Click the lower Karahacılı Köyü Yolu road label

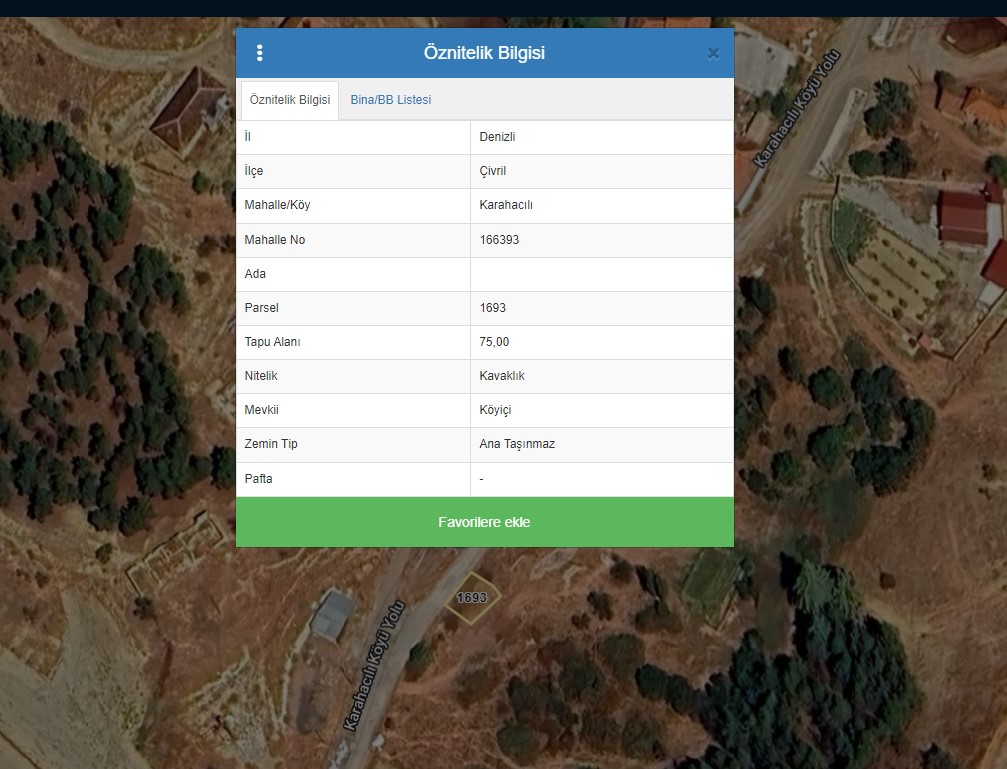click(x=374, y=665)
